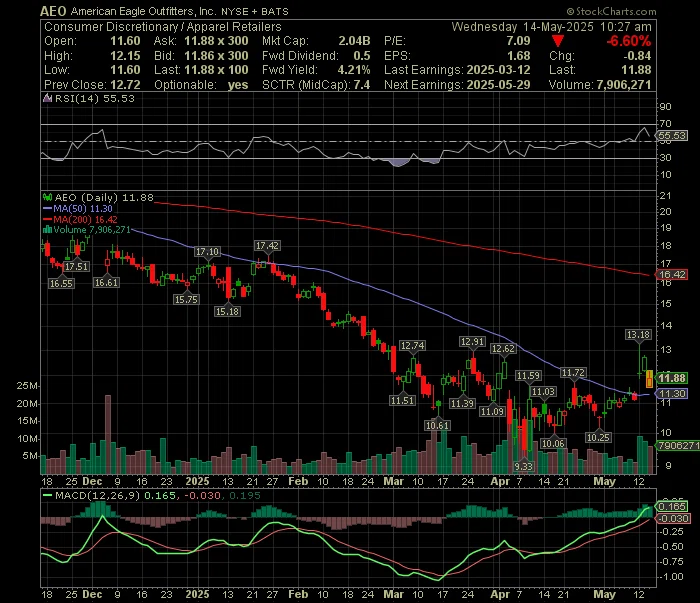Click the Volume 7,906,271 chart legend entry

(92, 230)
